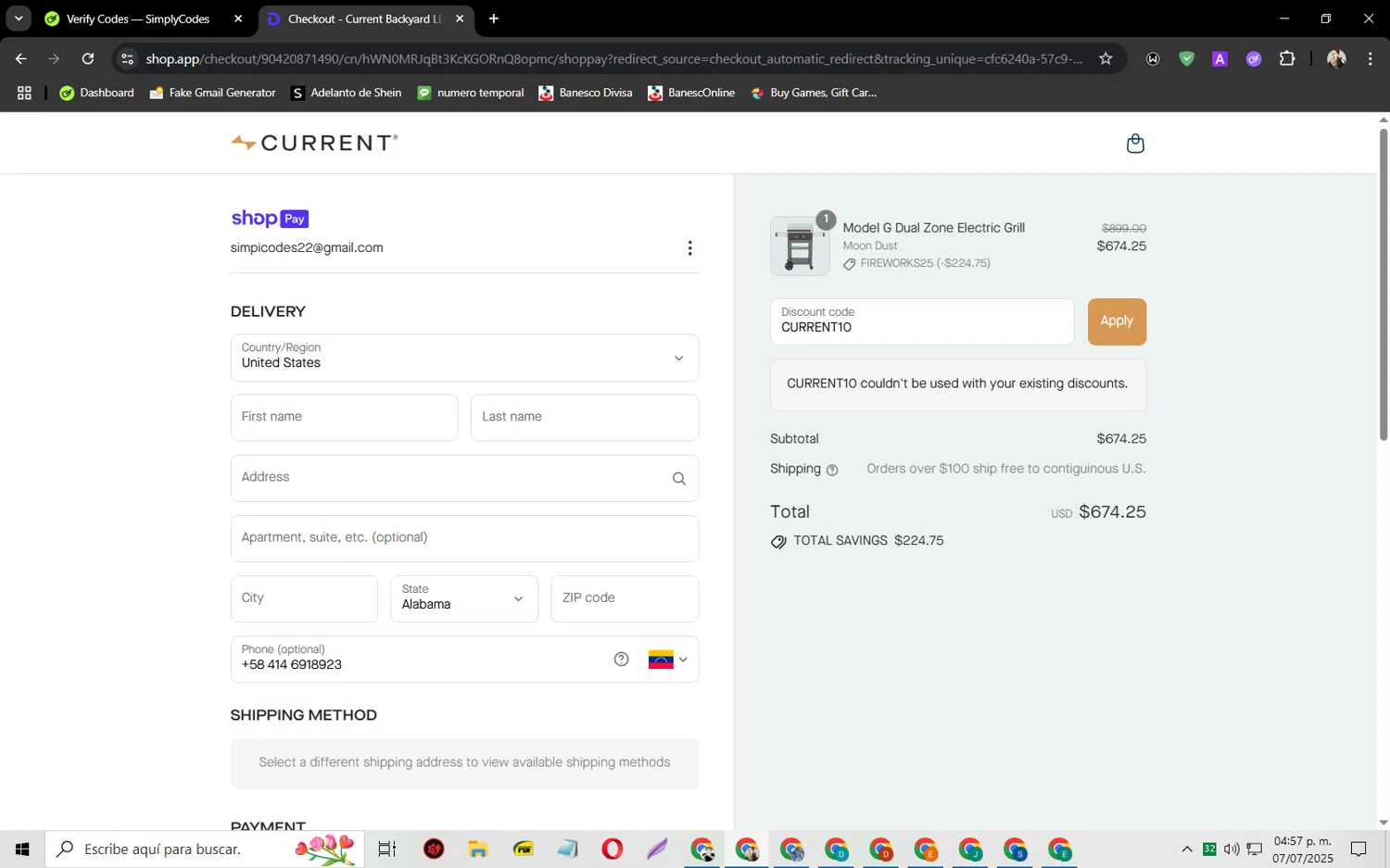Open the tab search dropdown arrow
This screenshot has width=1390, height=868.
click(19, 19)
